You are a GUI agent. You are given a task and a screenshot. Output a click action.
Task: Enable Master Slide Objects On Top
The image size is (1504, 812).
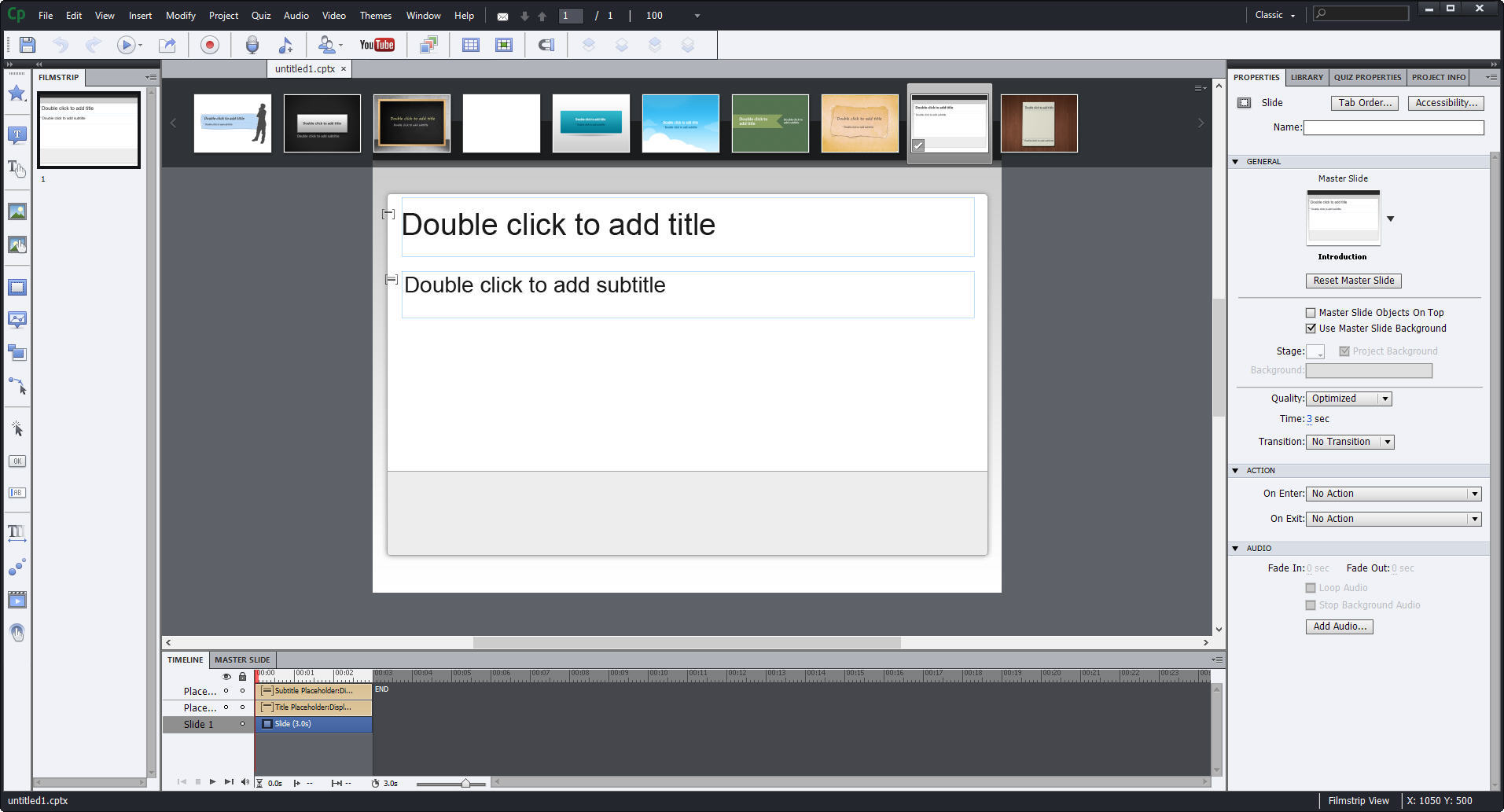1311,312
